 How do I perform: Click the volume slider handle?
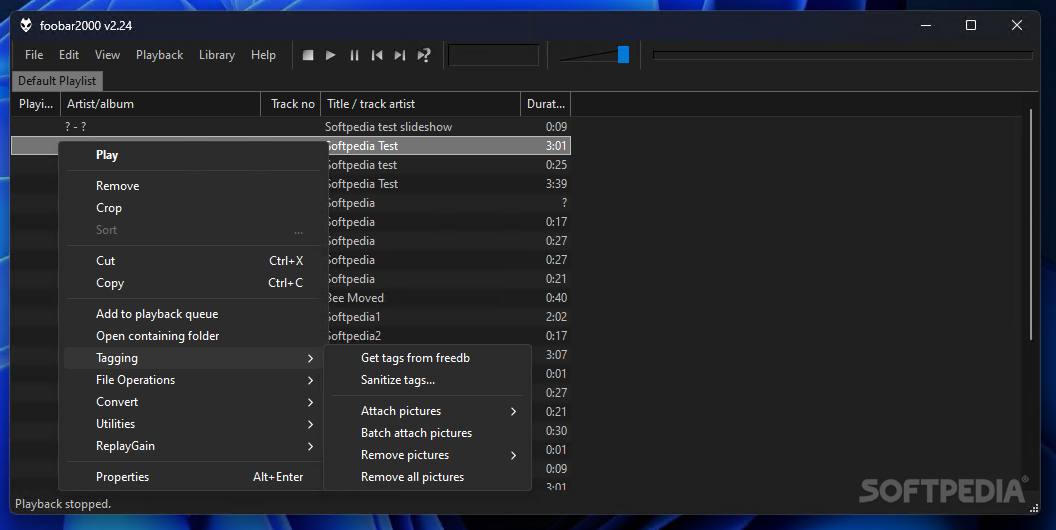click(623, 55)
